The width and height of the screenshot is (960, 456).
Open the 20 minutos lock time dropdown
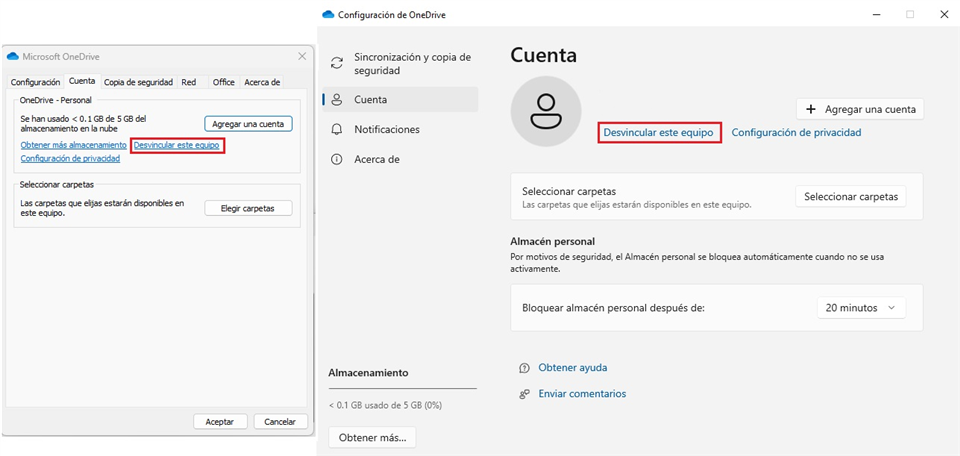(x=861, y=308)
